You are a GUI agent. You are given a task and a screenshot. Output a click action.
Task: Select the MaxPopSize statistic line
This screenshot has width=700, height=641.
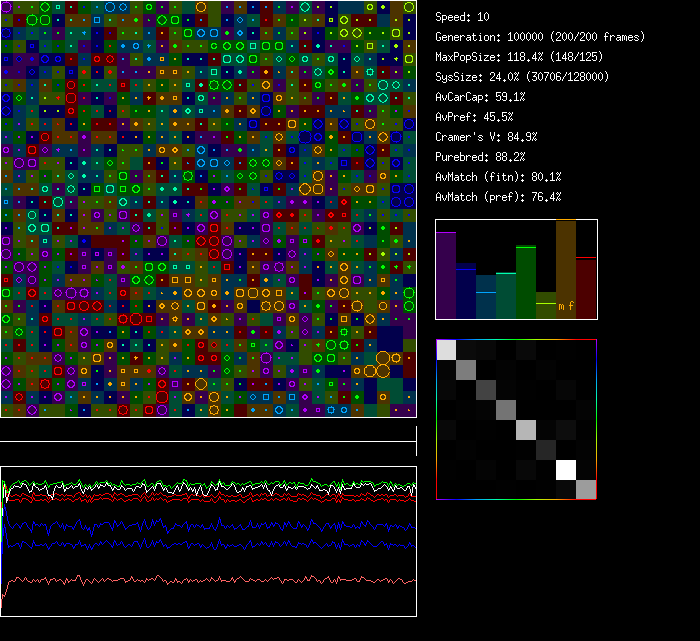519,57
